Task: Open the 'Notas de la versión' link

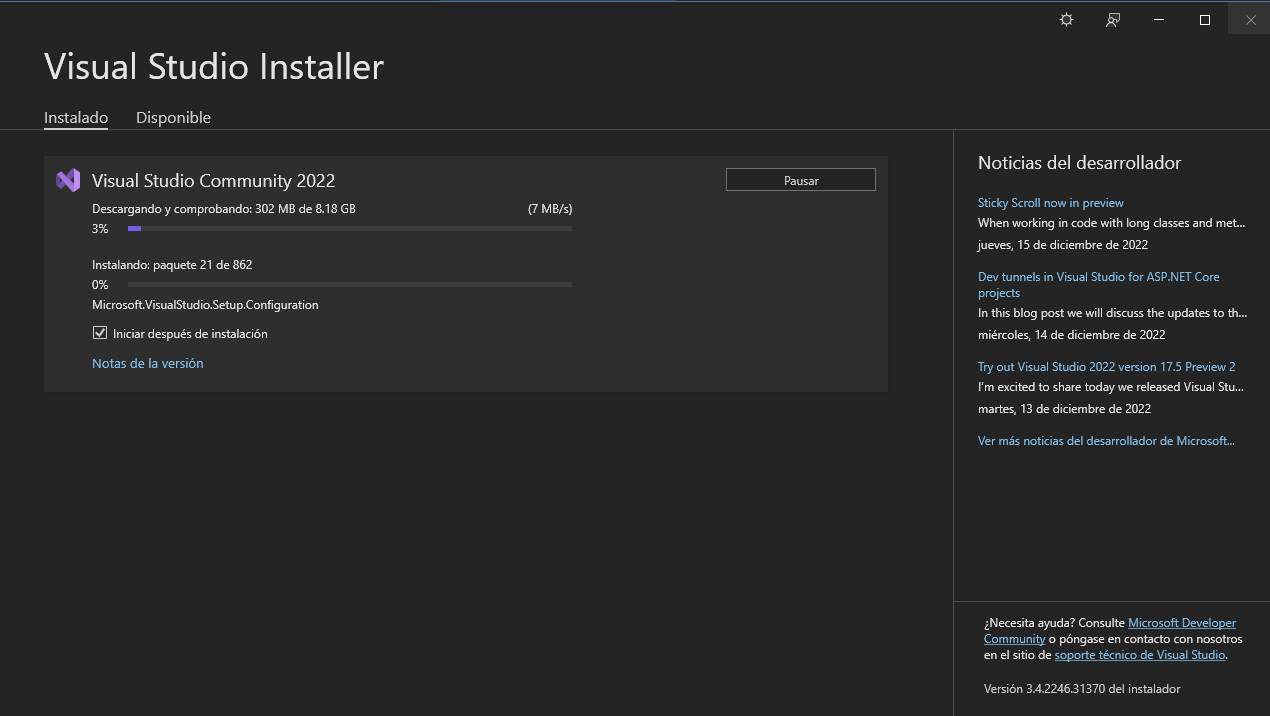Action: 147,363
